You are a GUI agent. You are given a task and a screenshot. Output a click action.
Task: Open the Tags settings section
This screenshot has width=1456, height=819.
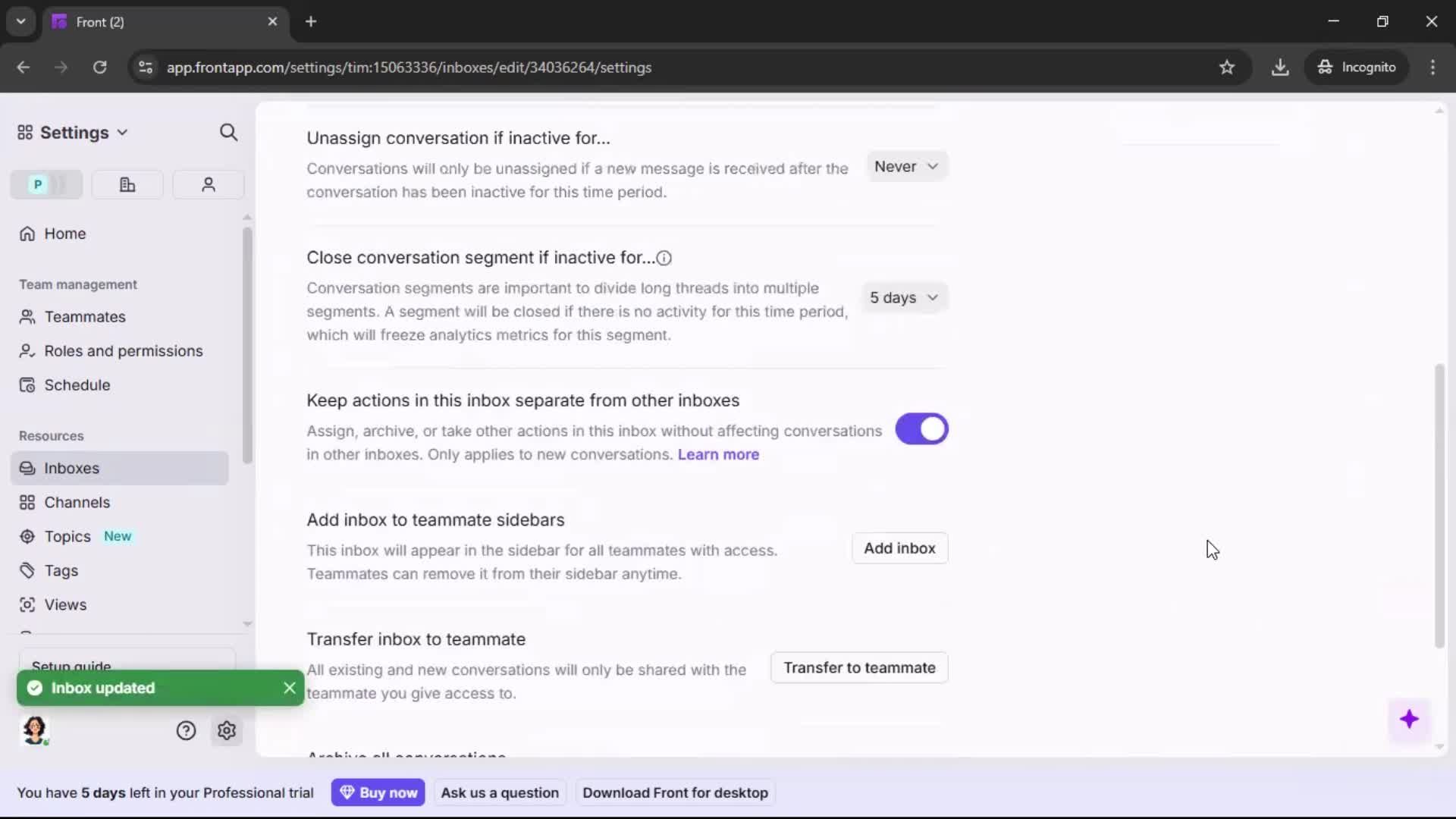coord(61,570)
